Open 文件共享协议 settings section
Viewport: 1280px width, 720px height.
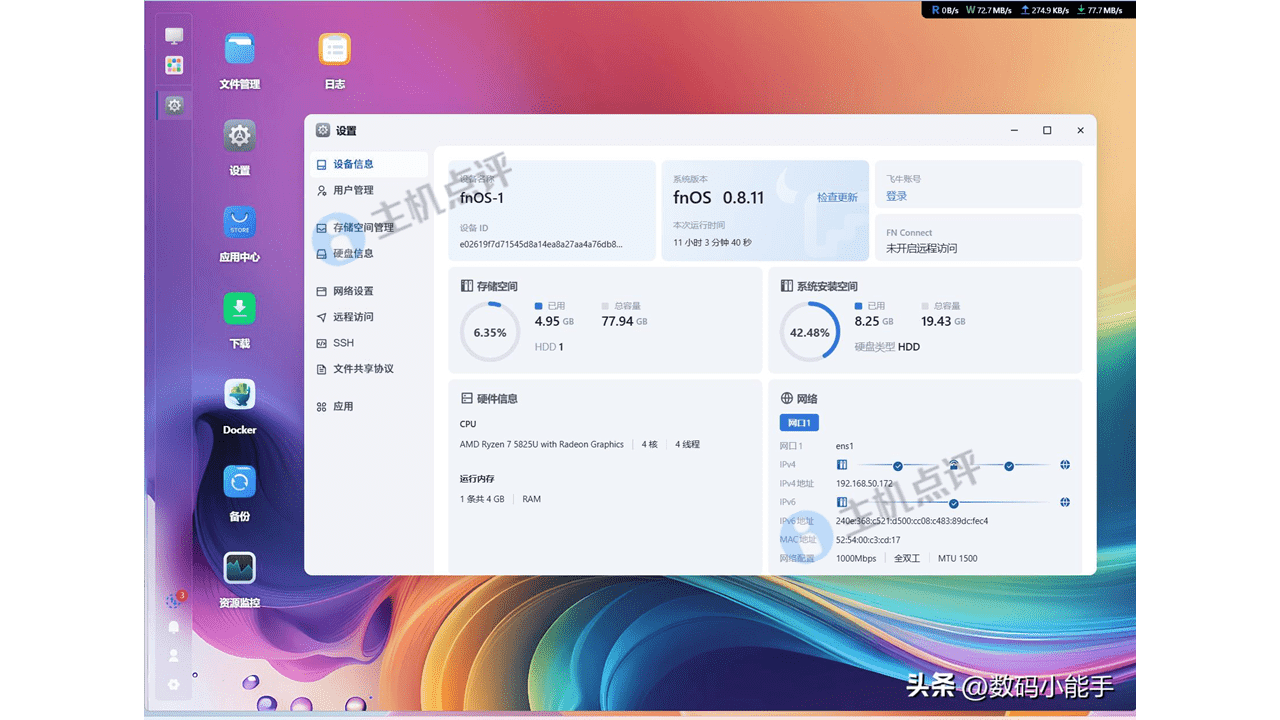[x=363, y=369]
